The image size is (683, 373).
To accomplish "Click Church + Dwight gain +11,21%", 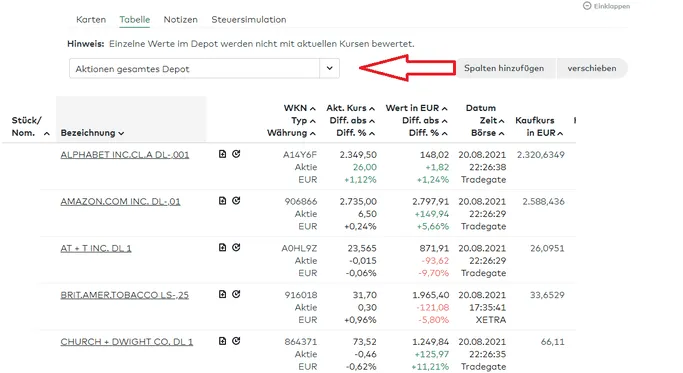I will 431,366.
